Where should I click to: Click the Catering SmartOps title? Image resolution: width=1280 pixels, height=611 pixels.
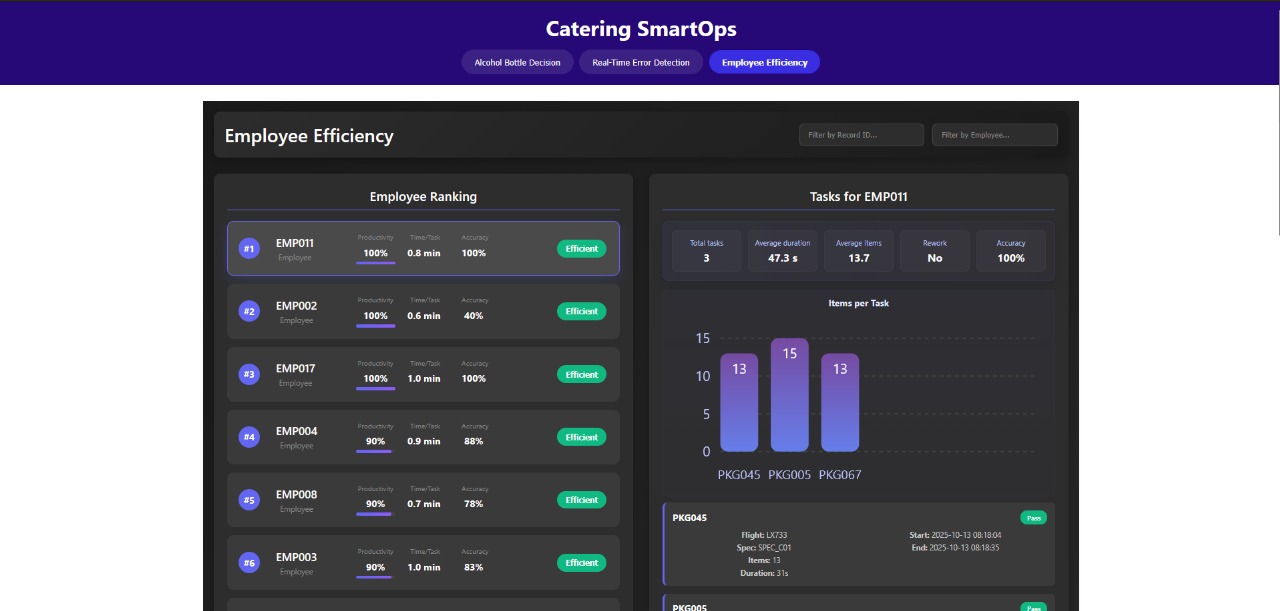click(x=641, y=29)
